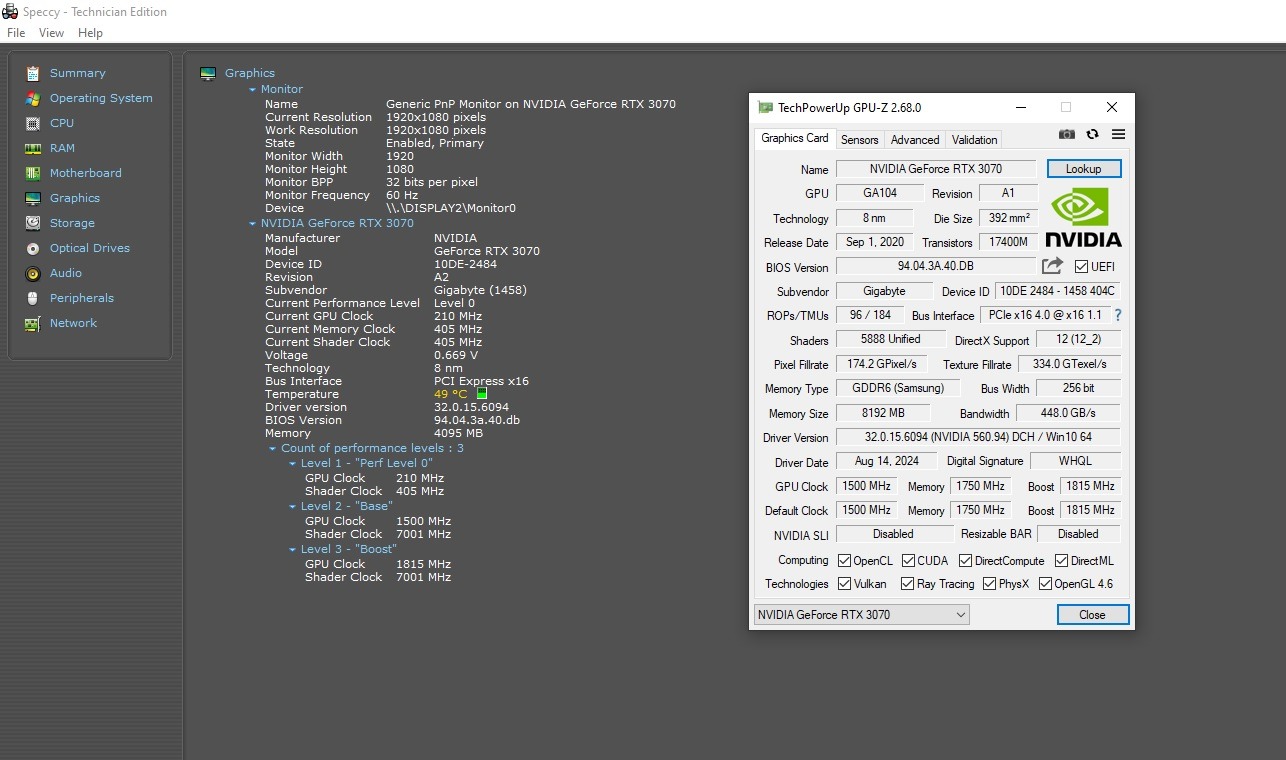Screen dimensions: 1286x760
Task: Click the Driver version value 32.0.15.6094 in Speccy
Action: [x=472, y=407]
